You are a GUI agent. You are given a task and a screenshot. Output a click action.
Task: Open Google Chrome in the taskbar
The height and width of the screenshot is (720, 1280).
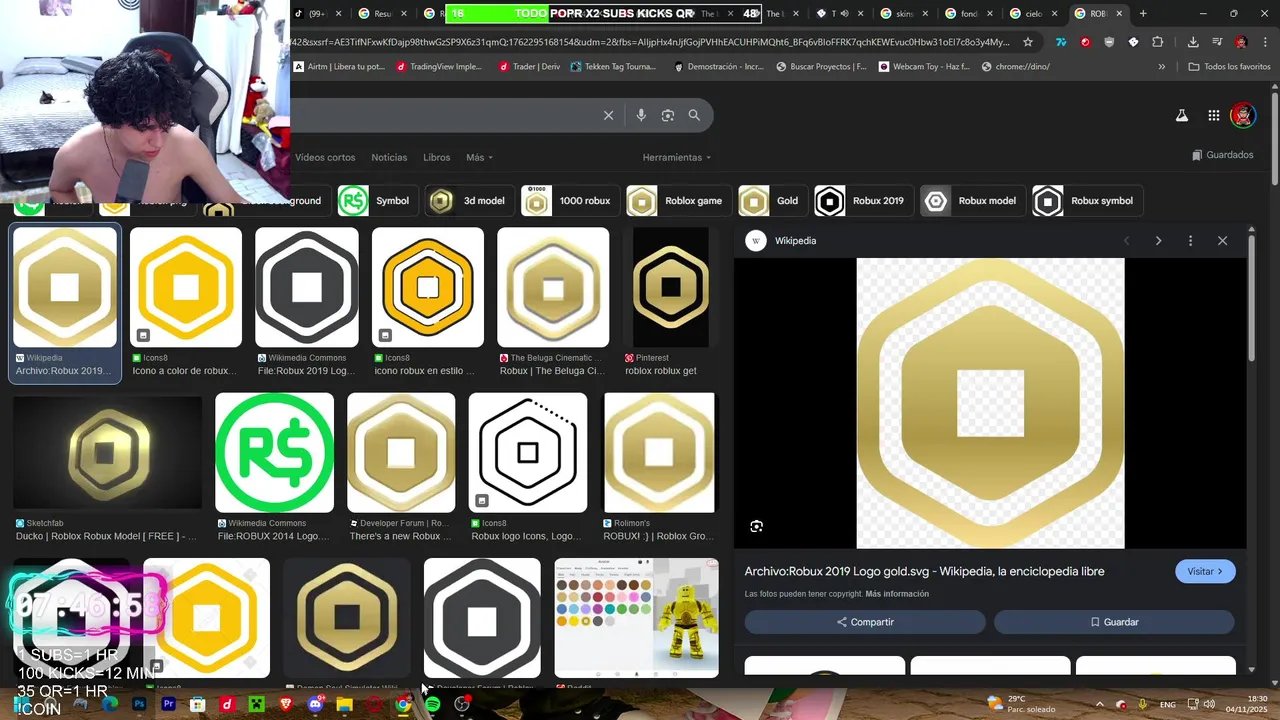(x=402, y=704)
